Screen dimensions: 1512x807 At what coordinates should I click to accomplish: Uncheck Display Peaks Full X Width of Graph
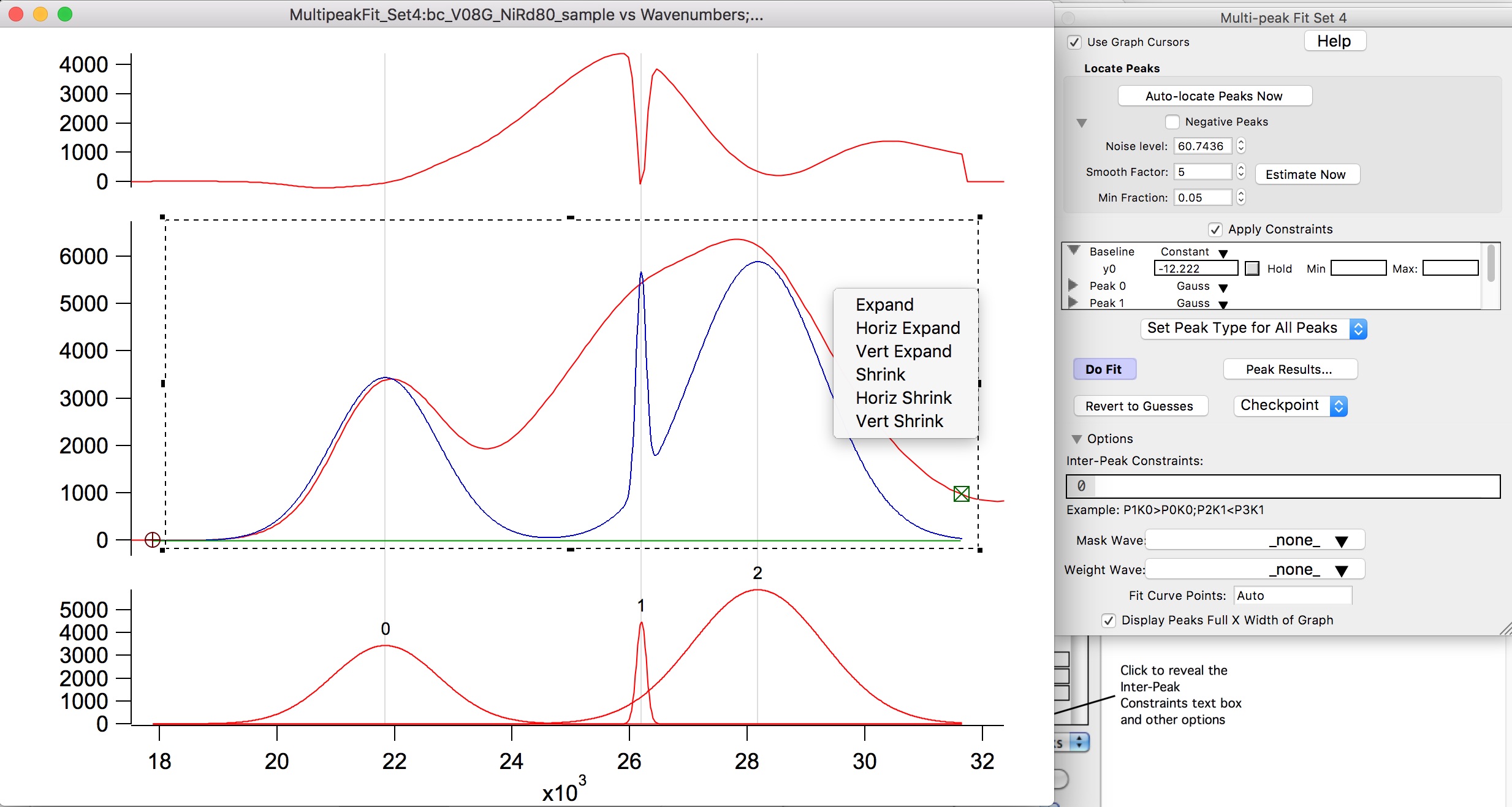click(1109, 620)
